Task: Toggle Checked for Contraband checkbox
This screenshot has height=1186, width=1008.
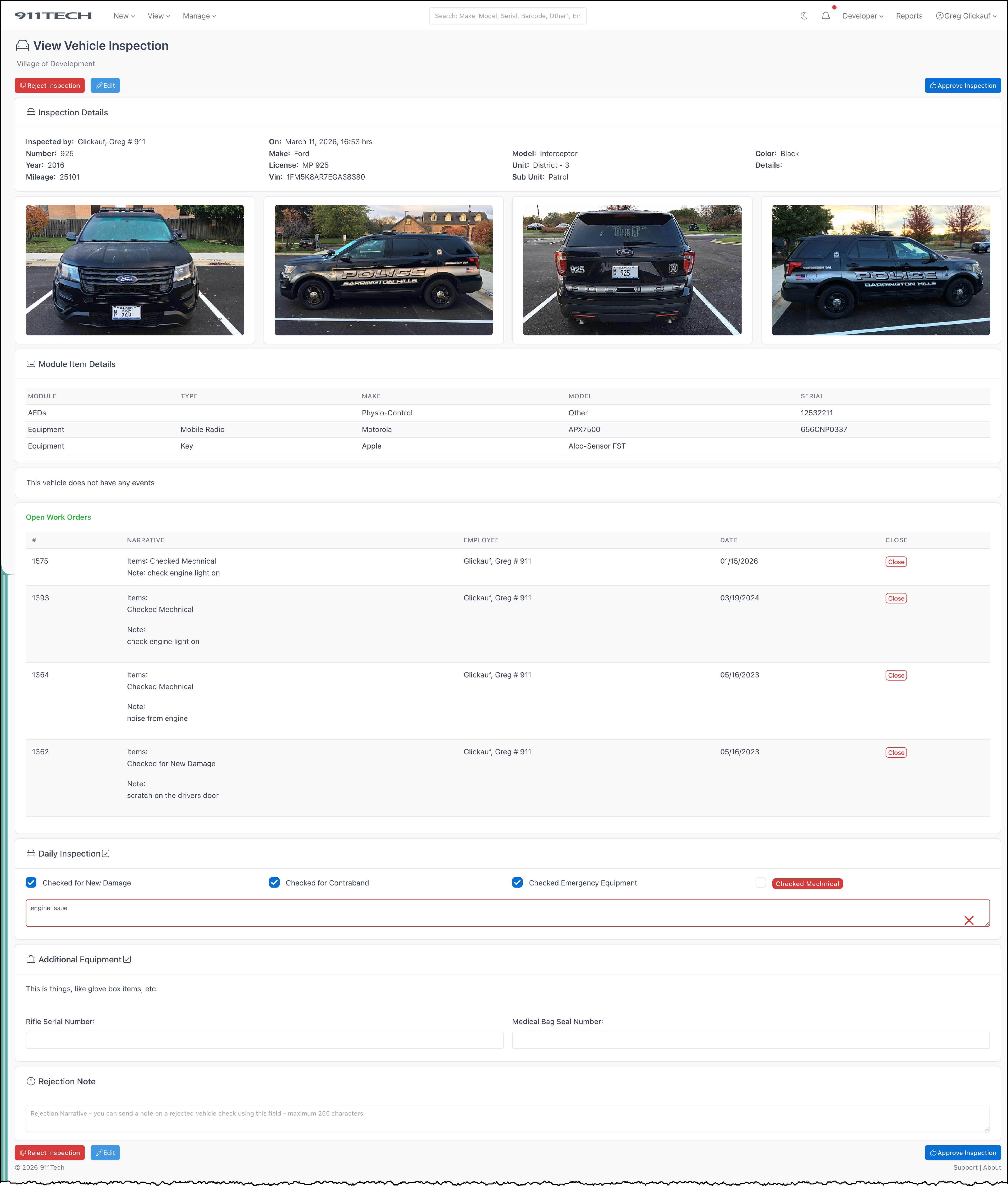Action: tap(274, 883)
